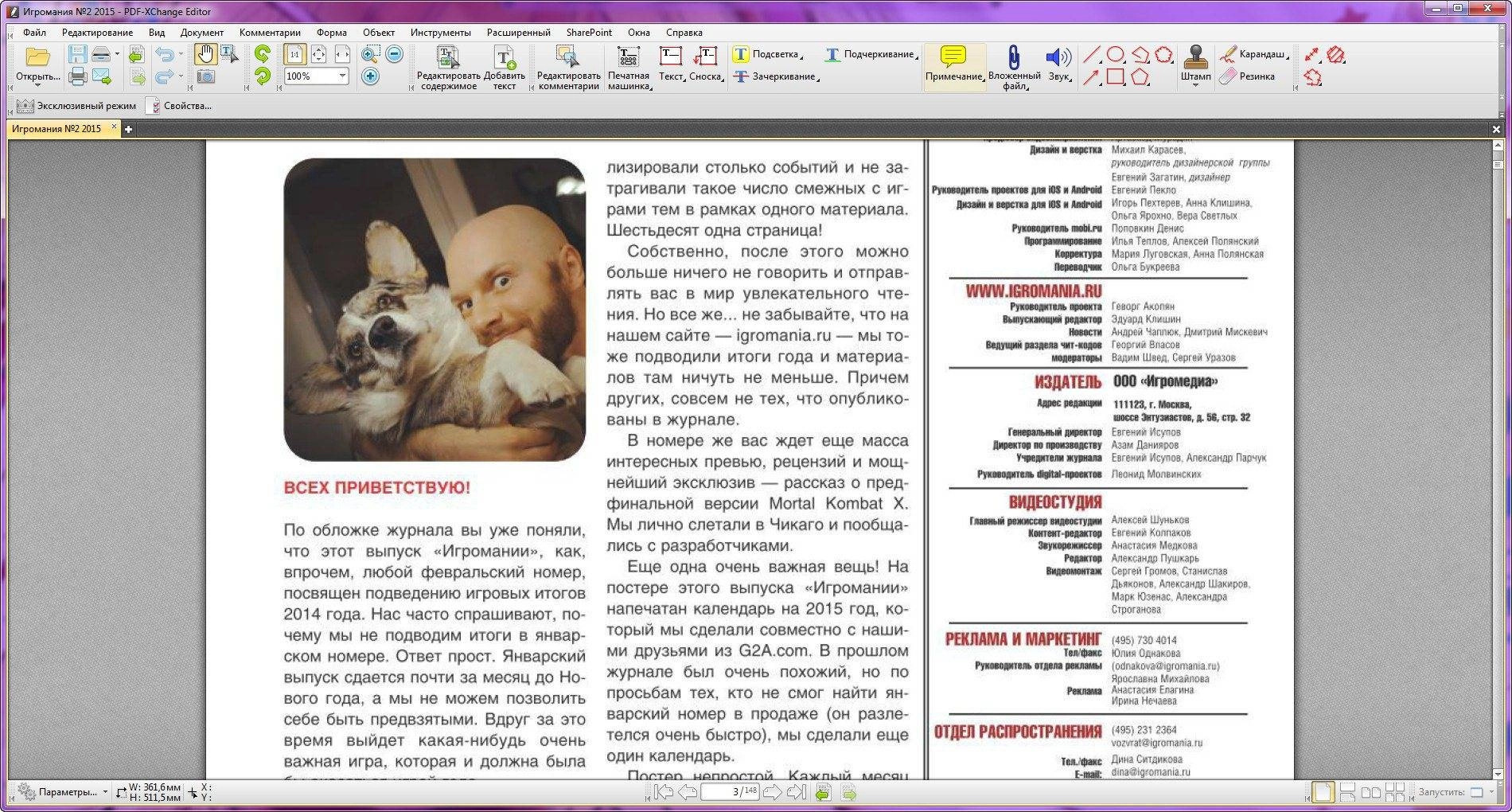The width and height of the screenshot is (1512, 812).
Task: Expand the Undo history dropdown arrow
Action: (181, 54)
